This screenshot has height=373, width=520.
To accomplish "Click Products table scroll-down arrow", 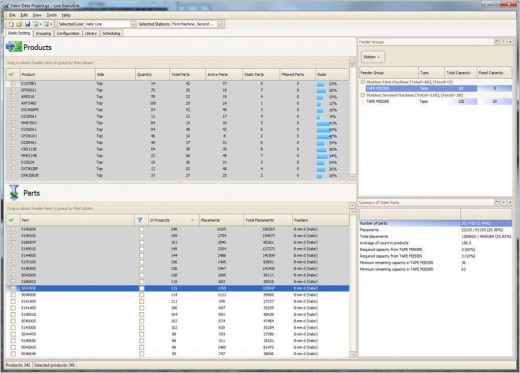I will (352, 177).
